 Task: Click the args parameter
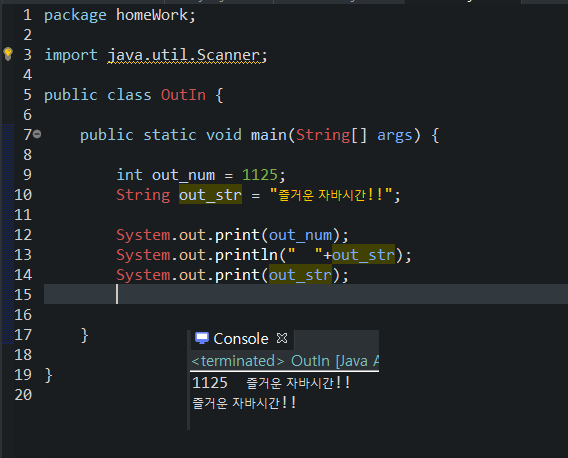point(394,135)
